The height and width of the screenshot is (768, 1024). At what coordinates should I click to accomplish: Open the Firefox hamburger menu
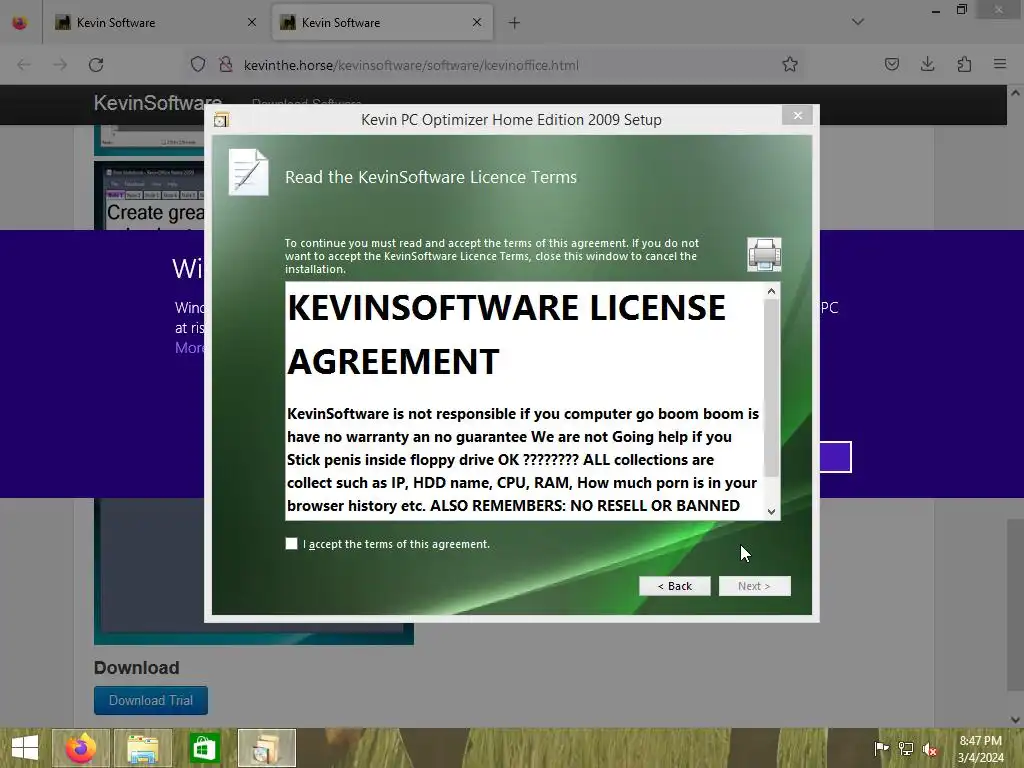(1000, 64)
